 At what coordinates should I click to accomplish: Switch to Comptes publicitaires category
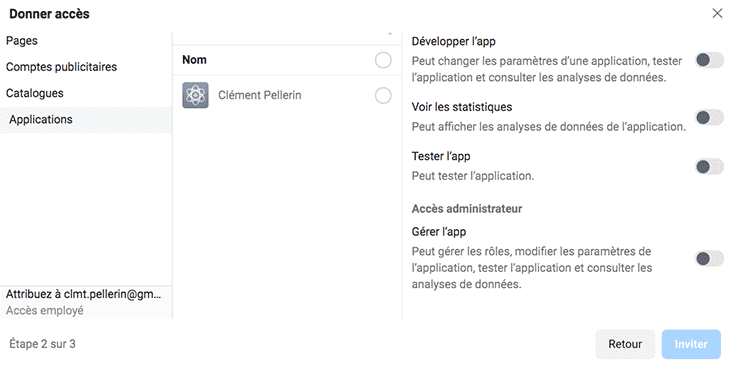pos(61,67)
